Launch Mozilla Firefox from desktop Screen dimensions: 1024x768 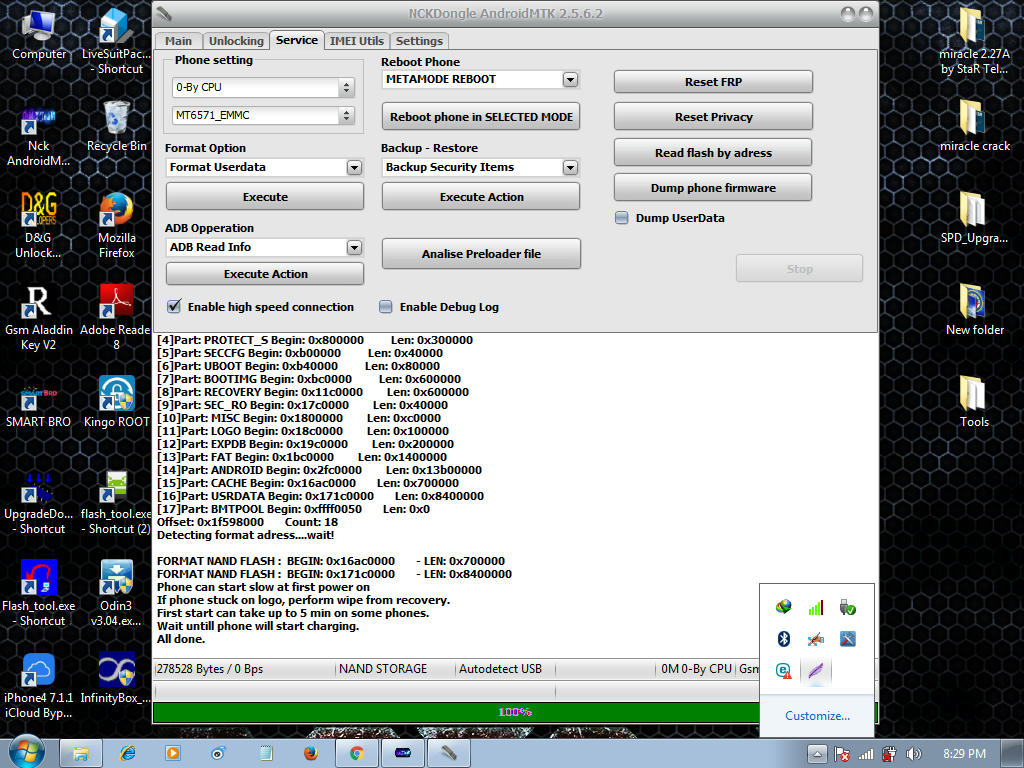coord(116,226)
